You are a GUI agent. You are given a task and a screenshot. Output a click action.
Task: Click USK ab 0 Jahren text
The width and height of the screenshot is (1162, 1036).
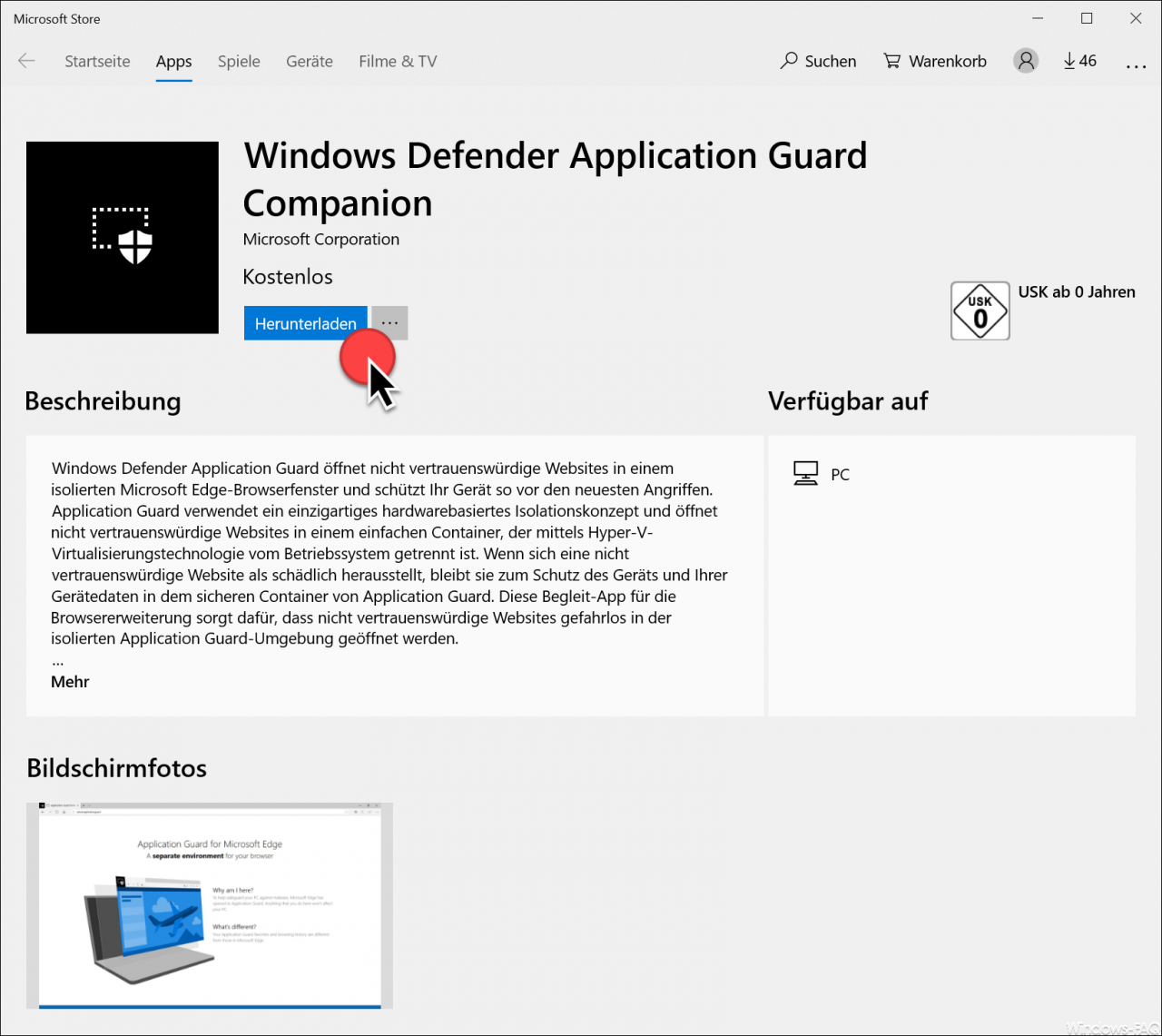1077,291
